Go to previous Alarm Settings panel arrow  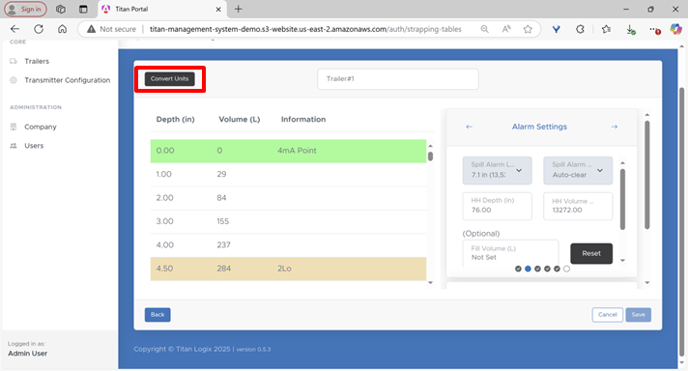[469, 127]
